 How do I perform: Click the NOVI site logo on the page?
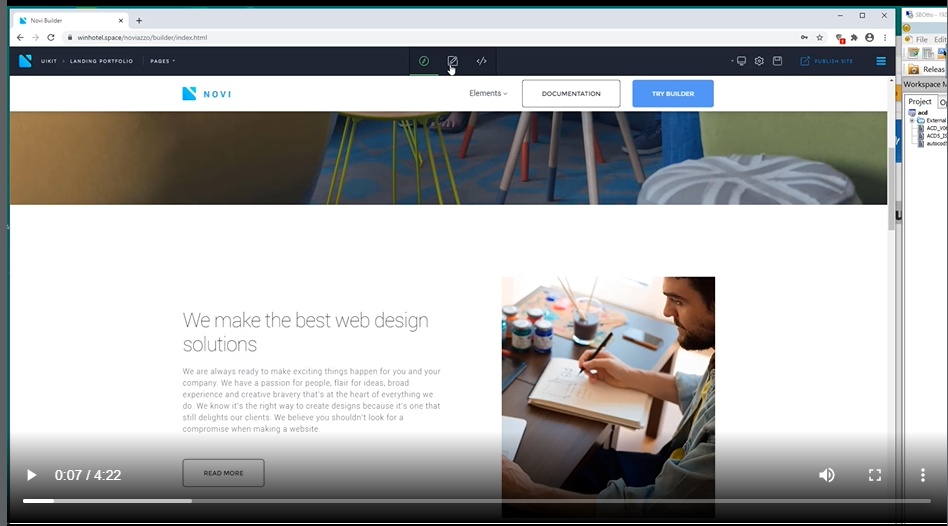pos(207,94)
